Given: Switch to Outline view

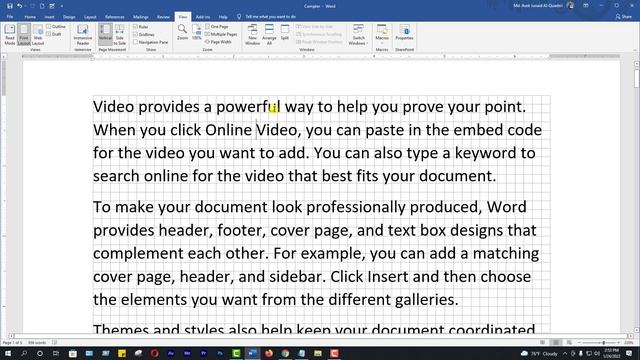Looking at the screenshot, I should (x=56, y=27).
